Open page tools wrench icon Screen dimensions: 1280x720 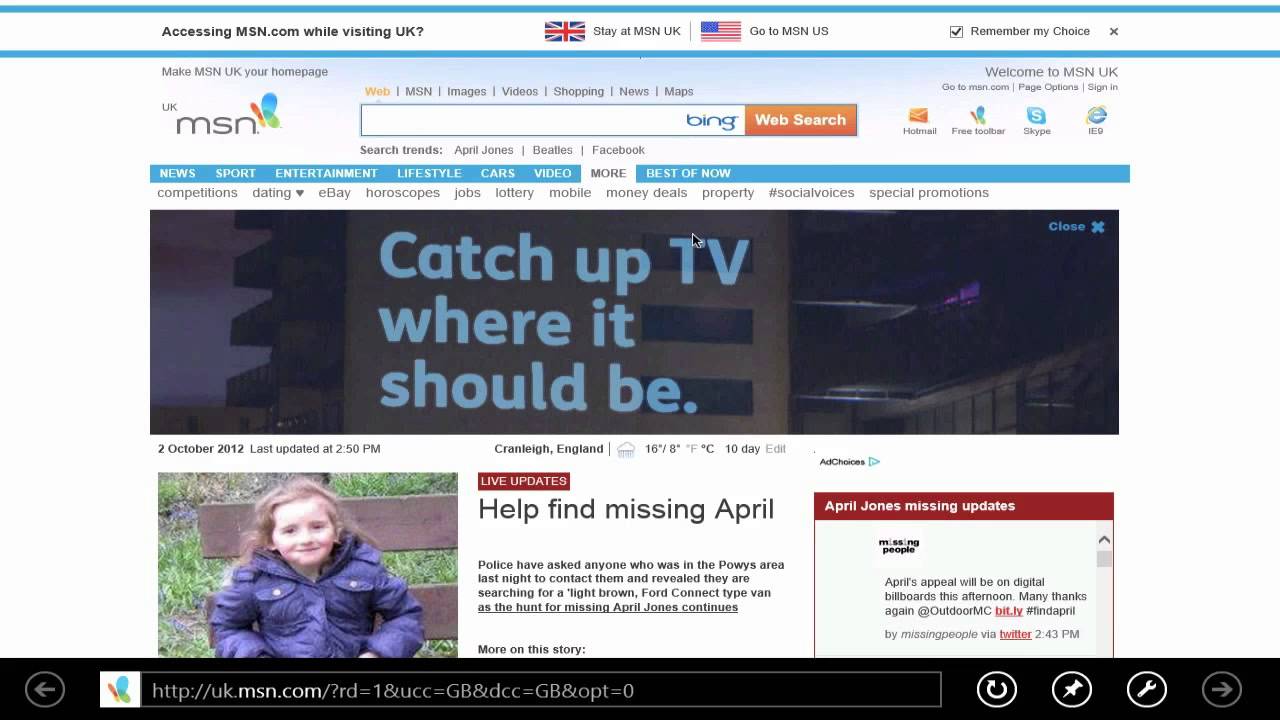coord(1147,689)
